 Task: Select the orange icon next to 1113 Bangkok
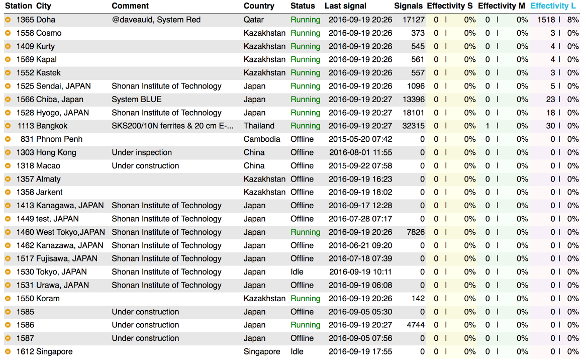[x=7, y=126]
